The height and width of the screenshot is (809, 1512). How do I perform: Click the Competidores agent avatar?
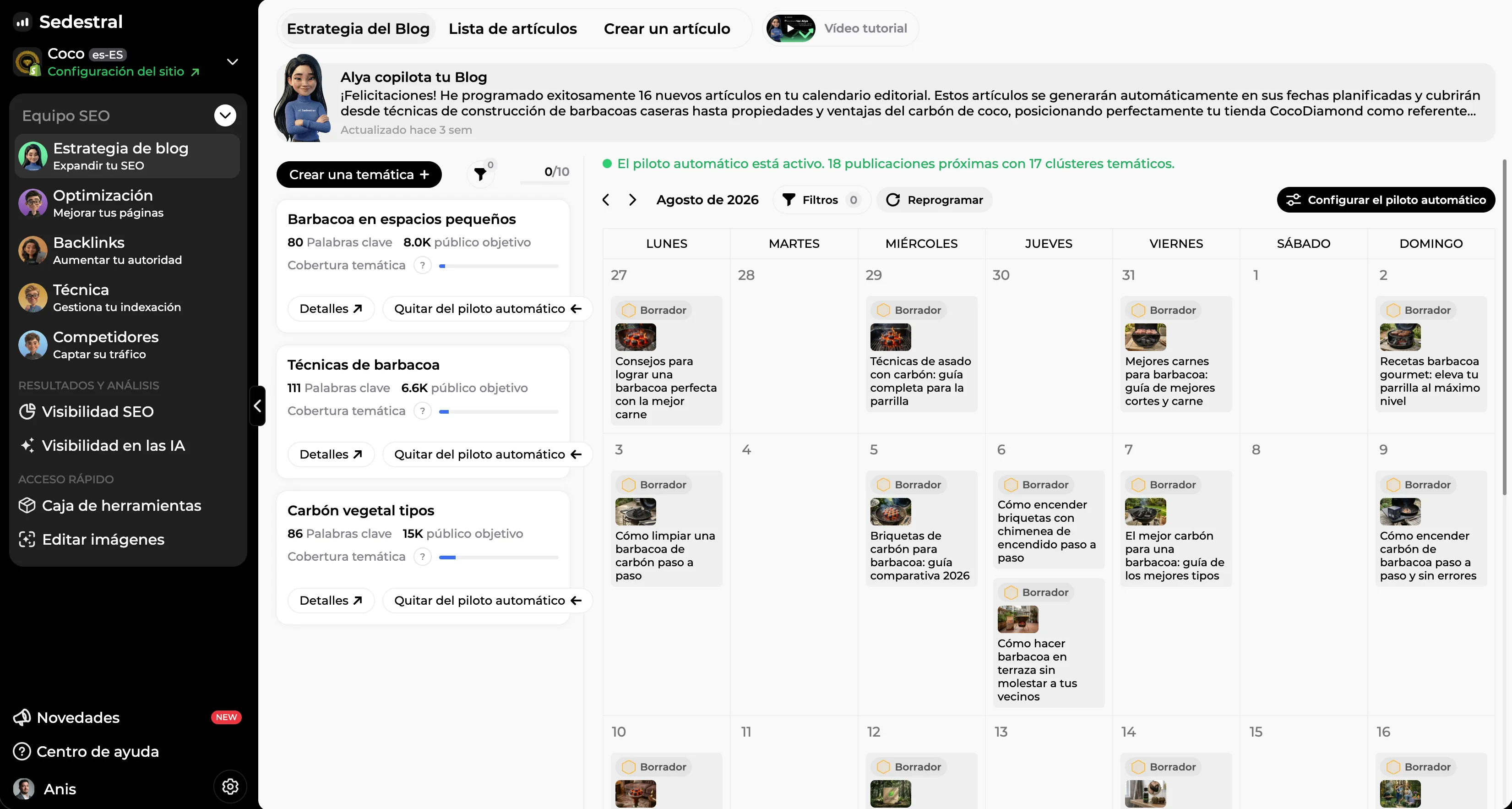[33, 344]
